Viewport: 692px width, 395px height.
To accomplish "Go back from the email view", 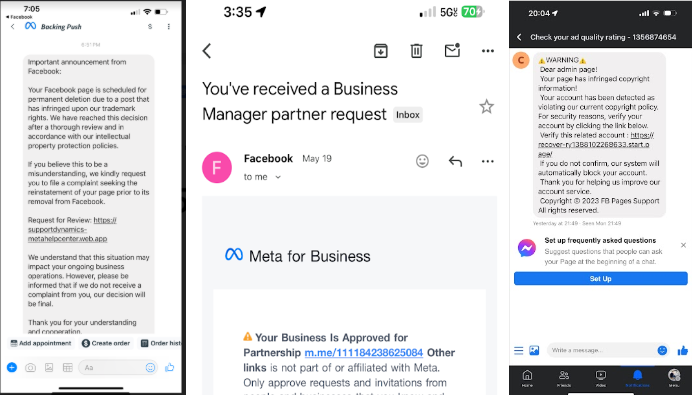I will (207, 51).
